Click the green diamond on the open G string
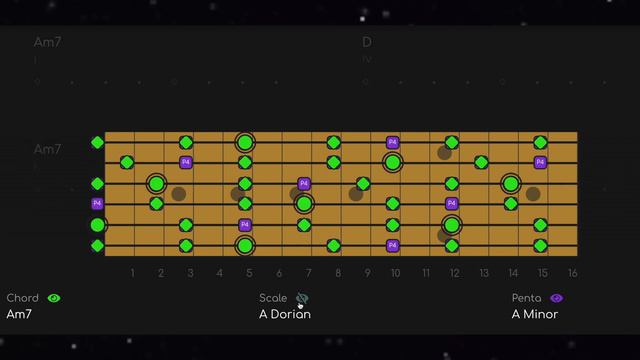The width and height of the screenshot is (640, 360). (x=98, y=184)
